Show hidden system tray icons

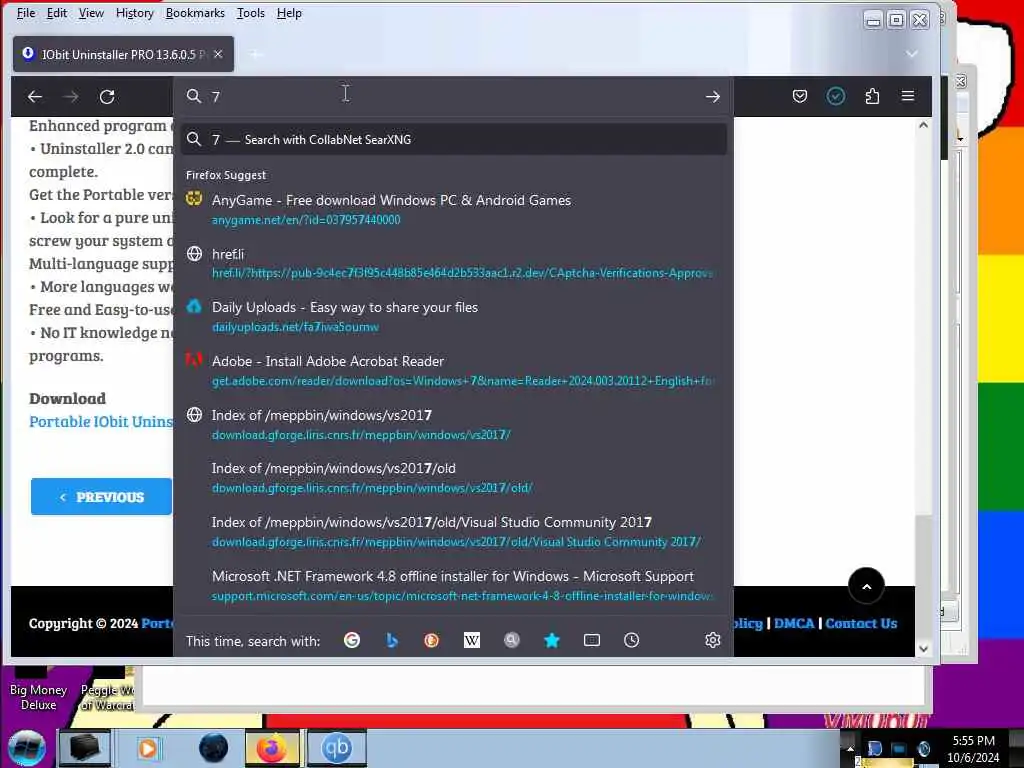[850, 748]
